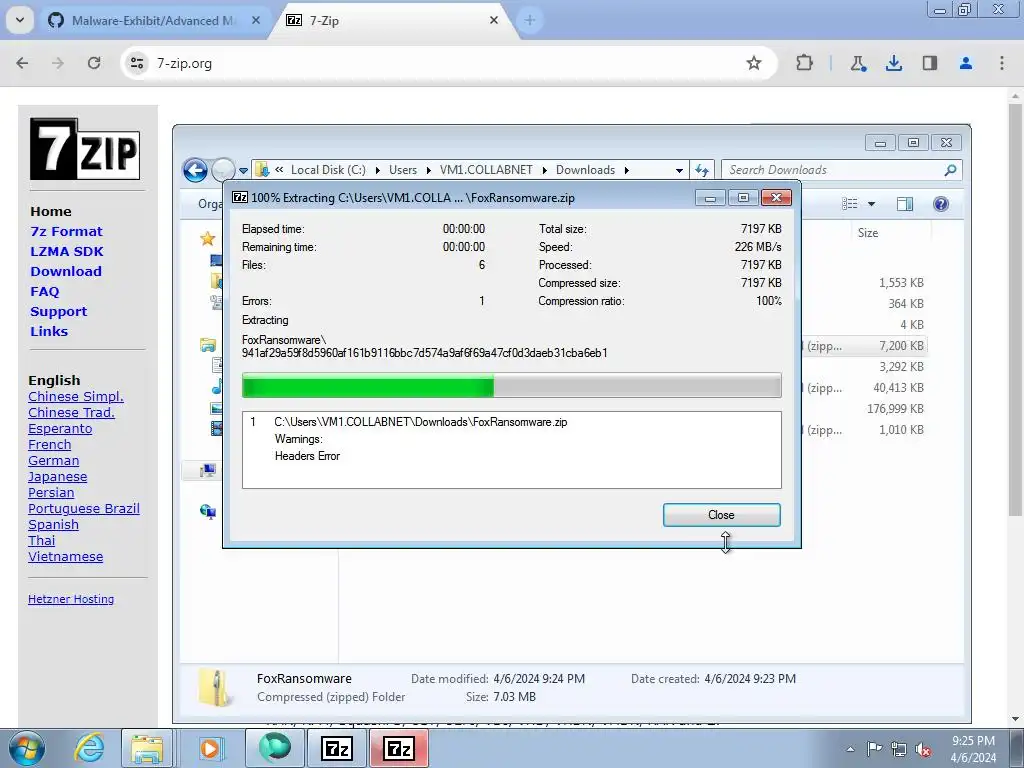The image size is (1024, 768).
Task: Switch language to Chinese Simpl.
Action: 76,396
